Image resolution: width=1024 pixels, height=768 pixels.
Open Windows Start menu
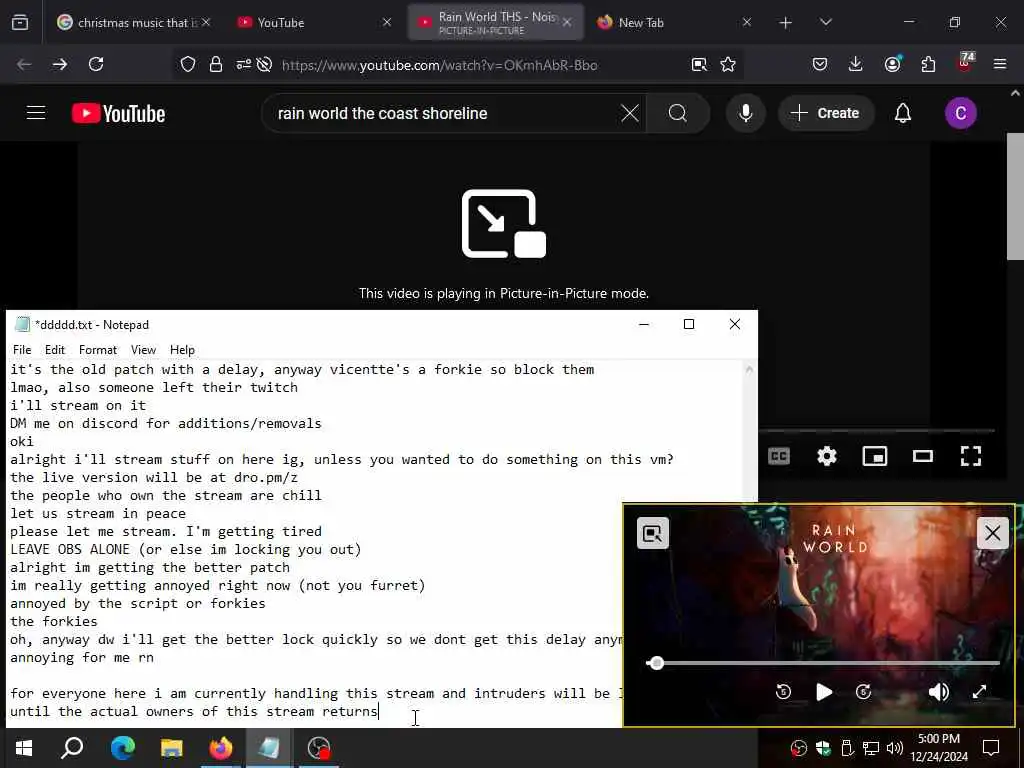click(24, 747)
